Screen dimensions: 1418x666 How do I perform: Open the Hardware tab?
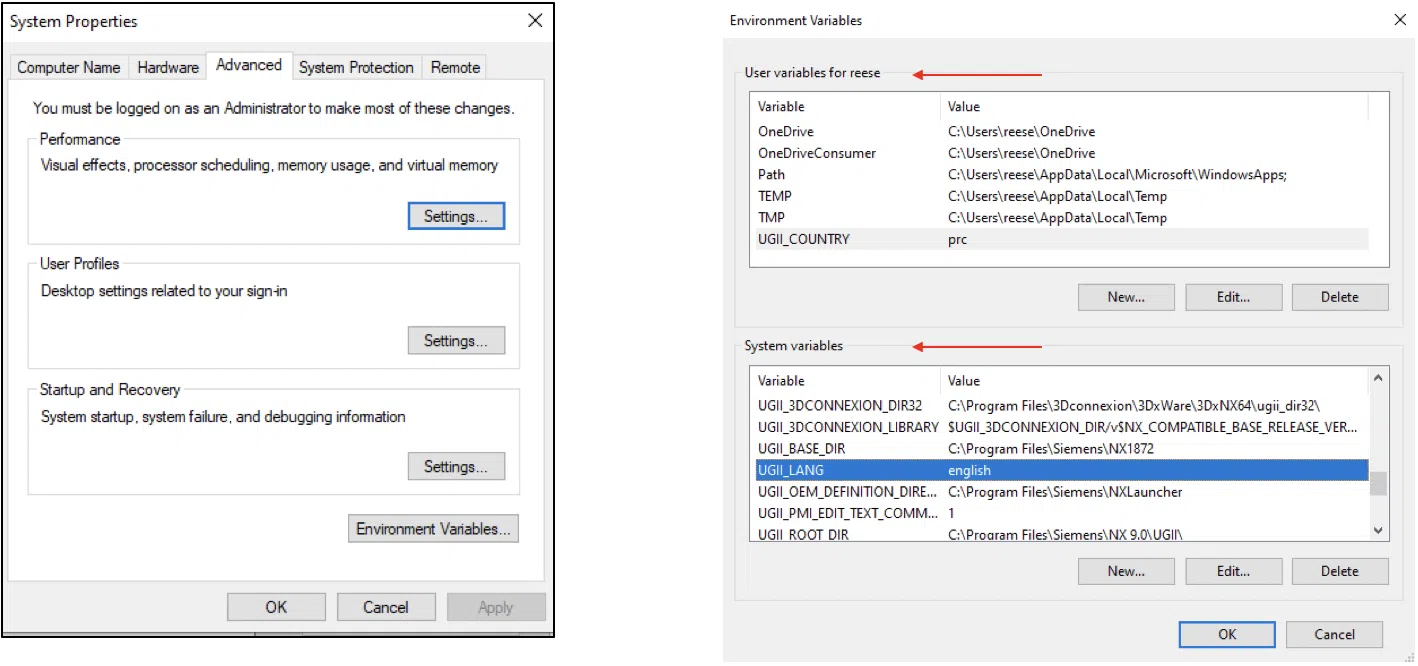tap(168, 67)
